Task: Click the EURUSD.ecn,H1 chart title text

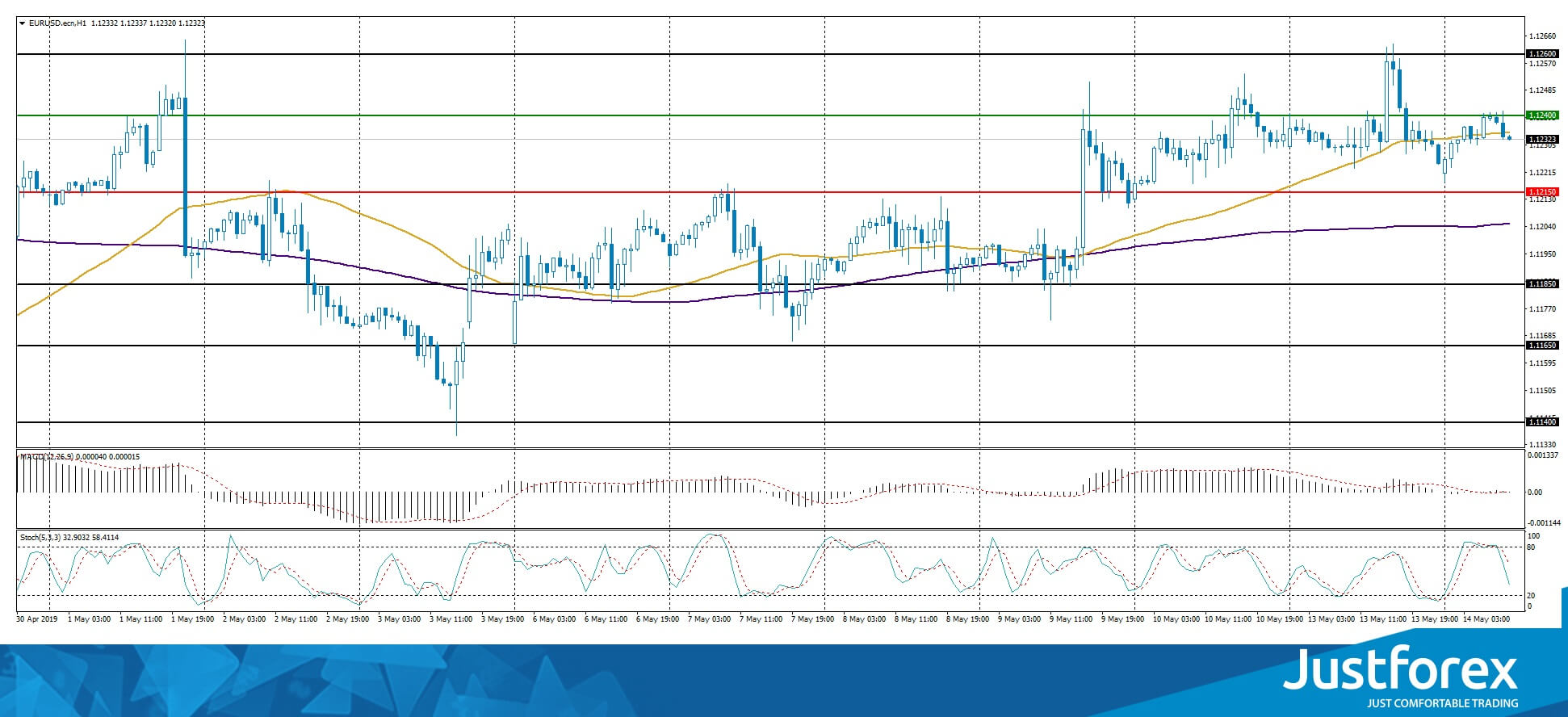Action: pos(58,23)
